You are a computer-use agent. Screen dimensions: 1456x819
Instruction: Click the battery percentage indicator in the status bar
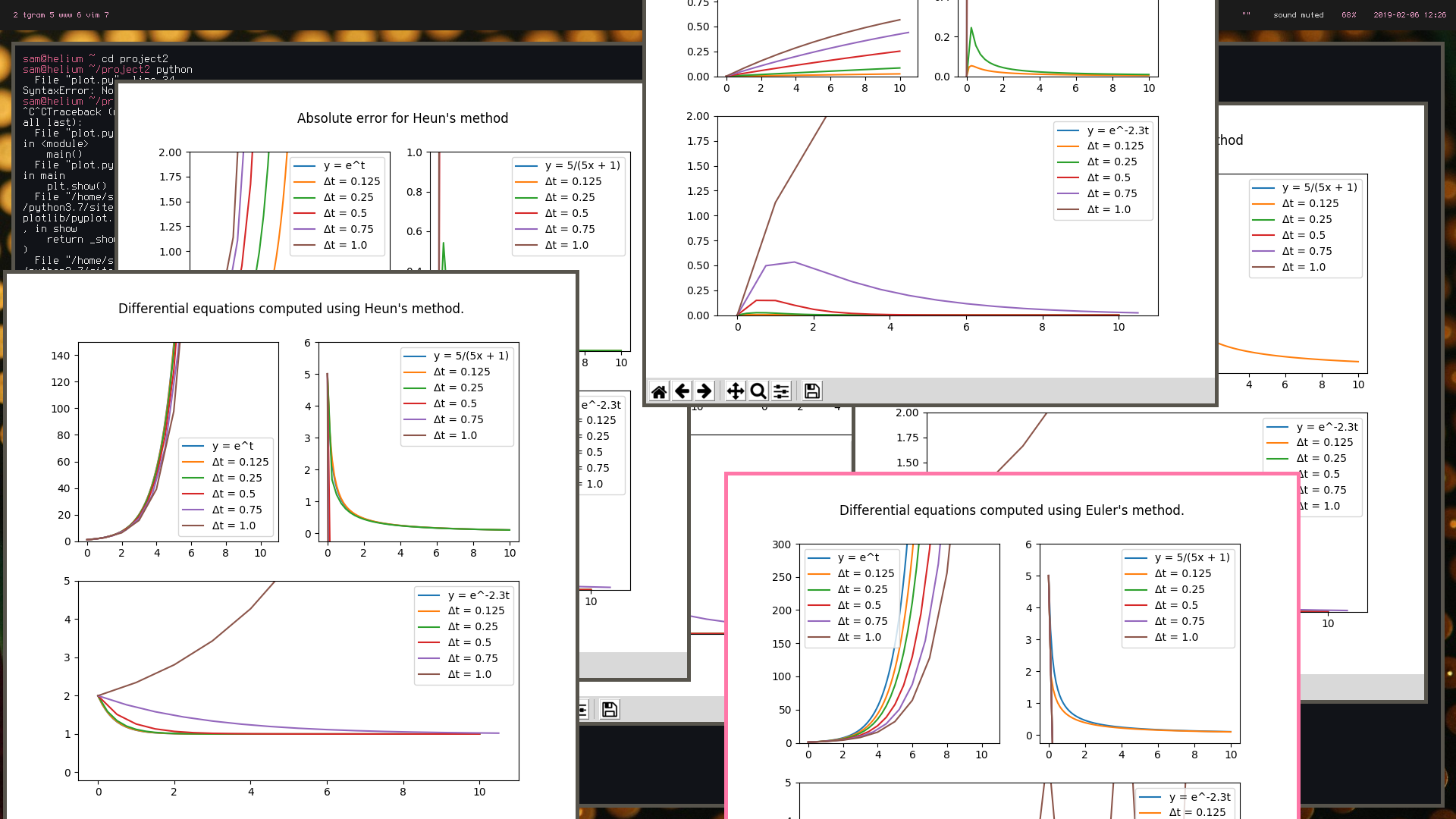click(1348, 15)
